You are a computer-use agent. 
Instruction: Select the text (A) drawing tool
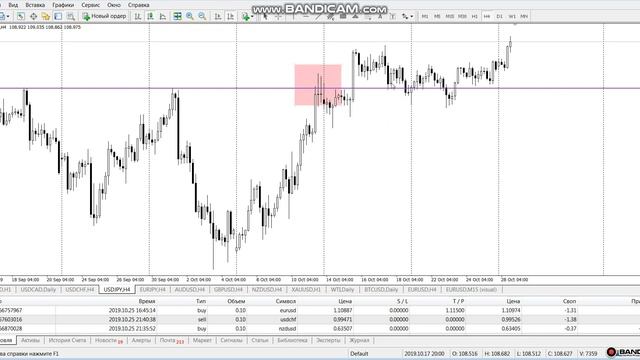380,16
